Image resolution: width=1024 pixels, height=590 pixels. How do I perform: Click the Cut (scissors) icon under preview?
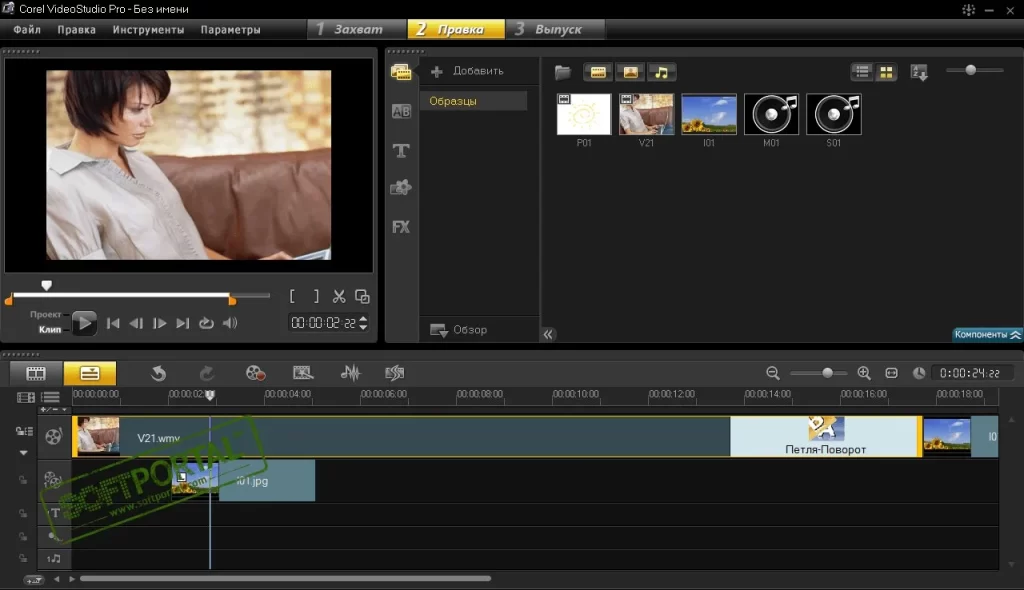point(338,296)
